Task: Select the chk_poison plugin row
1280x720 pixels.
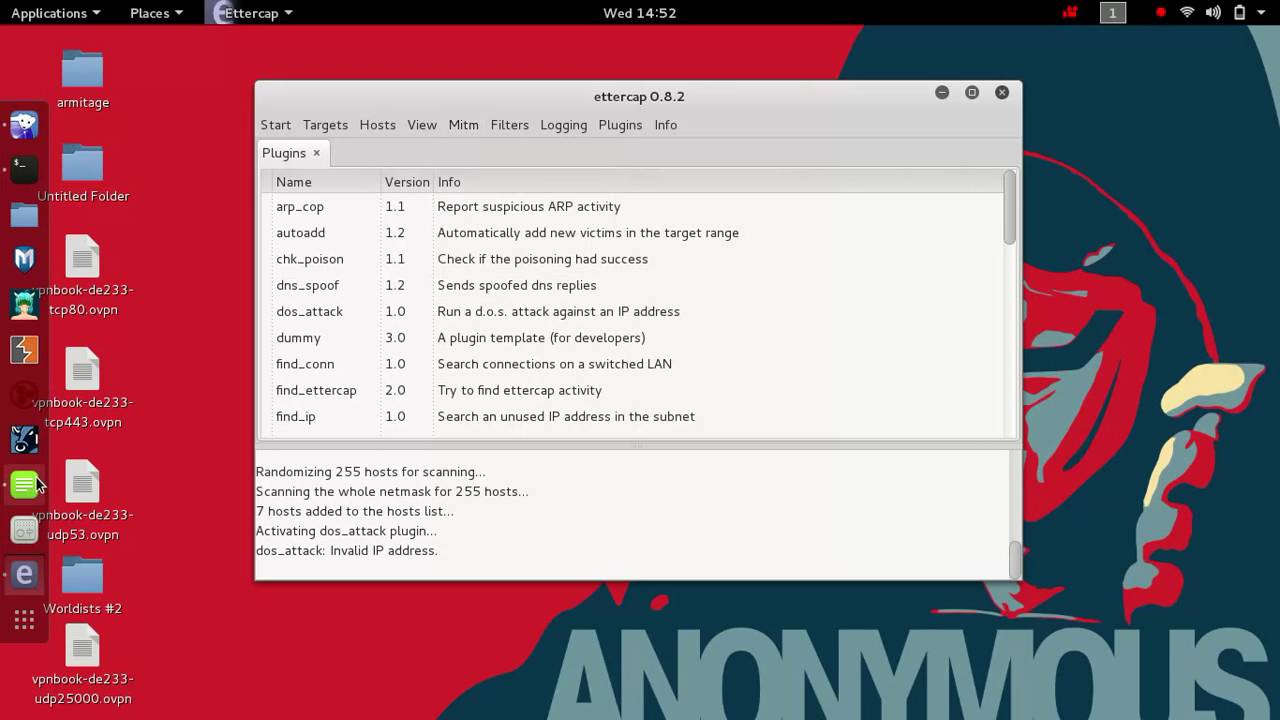Action: point(632,259)
